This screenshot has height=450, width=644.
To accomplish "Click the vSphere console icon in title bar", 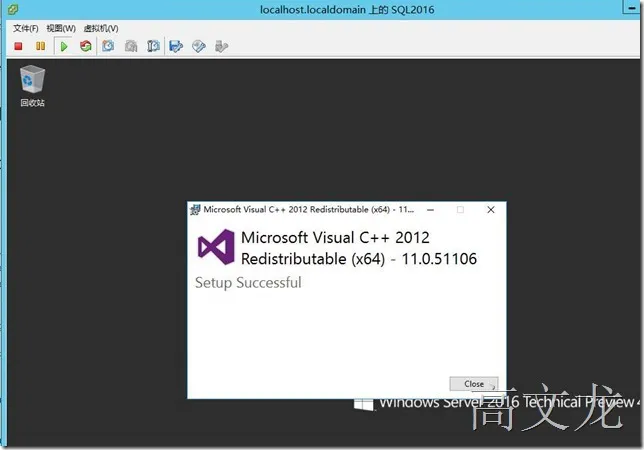I will [13, 9].
